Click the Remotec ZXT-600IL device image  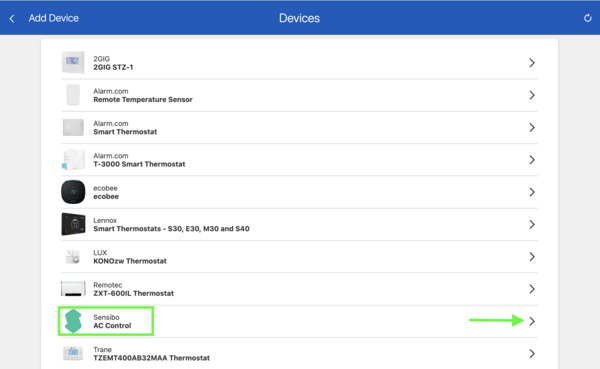click(73, 289)
